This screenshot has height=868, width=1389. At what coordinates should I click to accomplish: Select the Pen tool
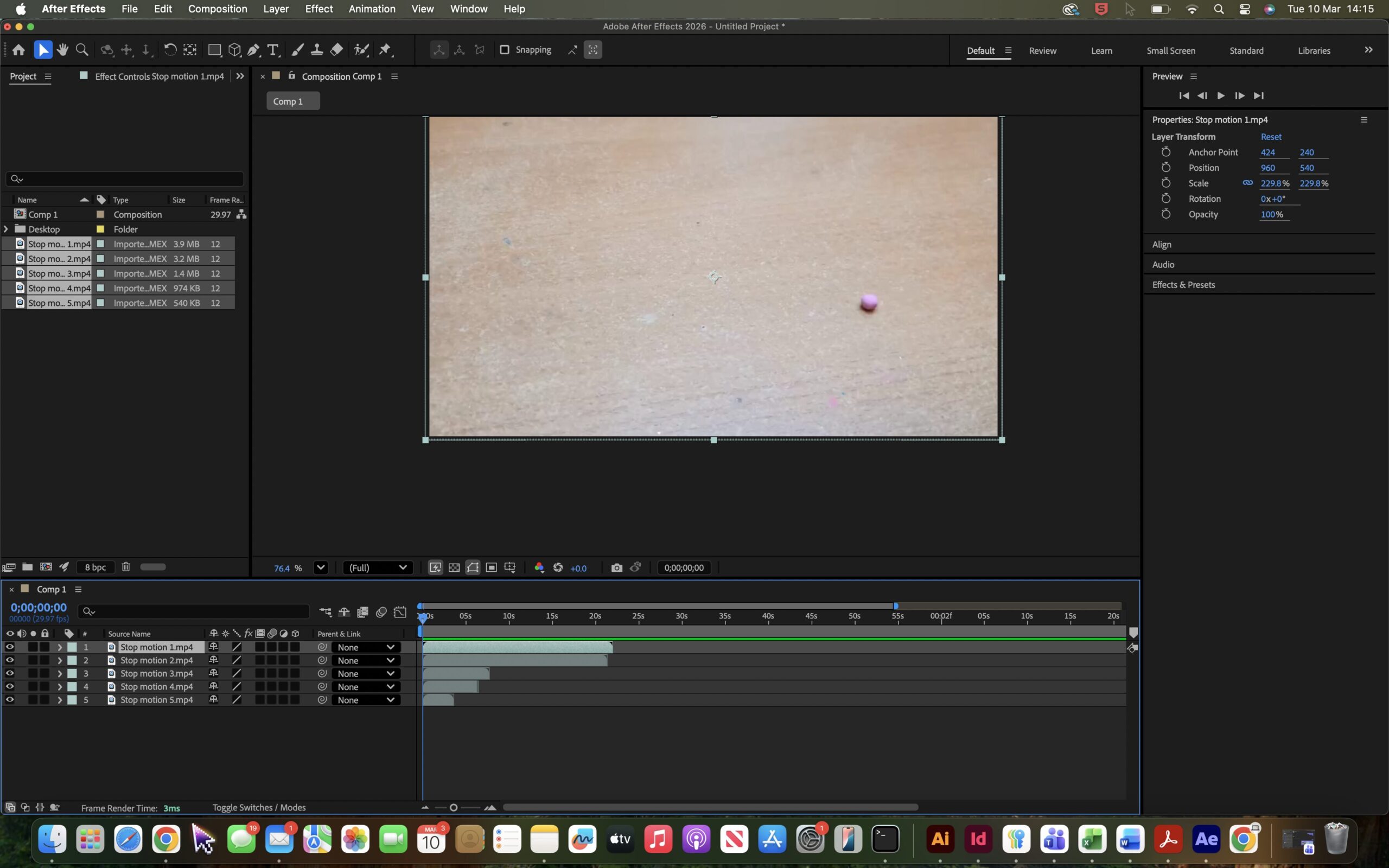click(x=253, y=50)
